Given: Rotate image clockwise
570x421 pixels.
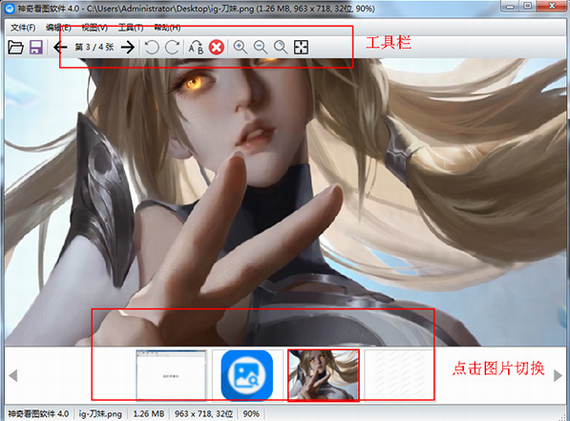Looking at the screenshot, I should pyautogui.click(x=172, y=47).
